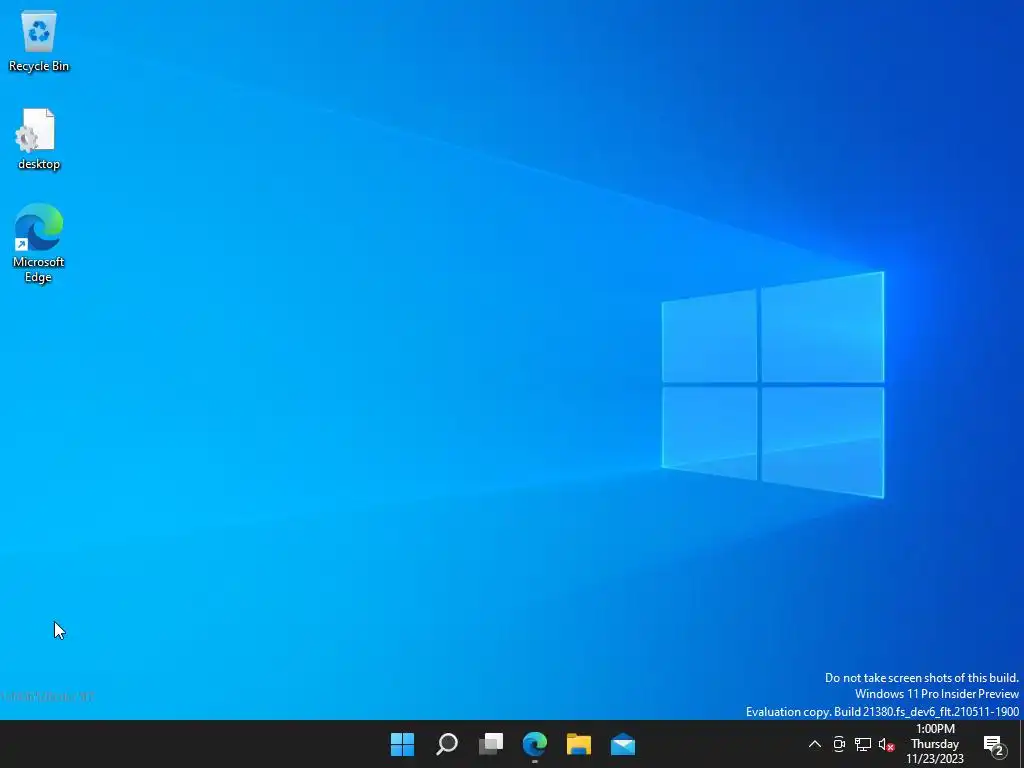Select the Recycle Bin desktop icon
Screen dimensions: 1024x768
click(39, 40)
